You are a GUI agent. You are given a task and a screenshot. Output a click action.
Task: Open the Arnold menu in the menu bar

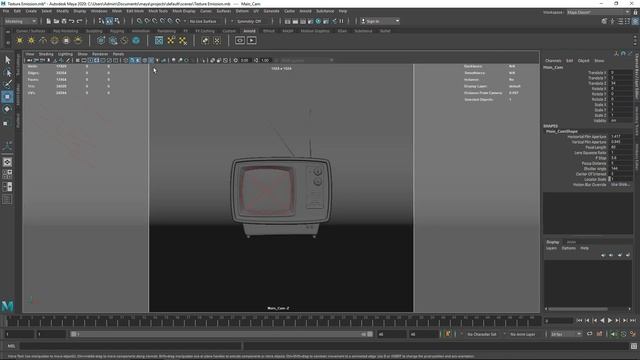coord(305,11)
